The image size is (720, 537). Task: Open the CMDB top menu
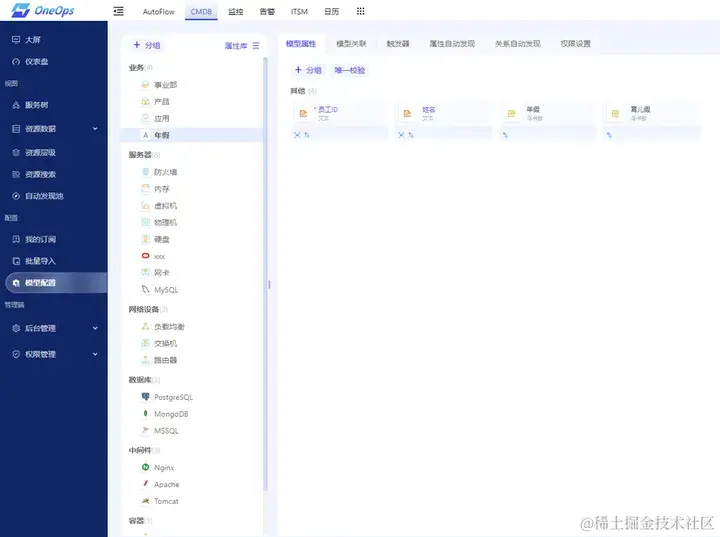(x=201, y=11)
